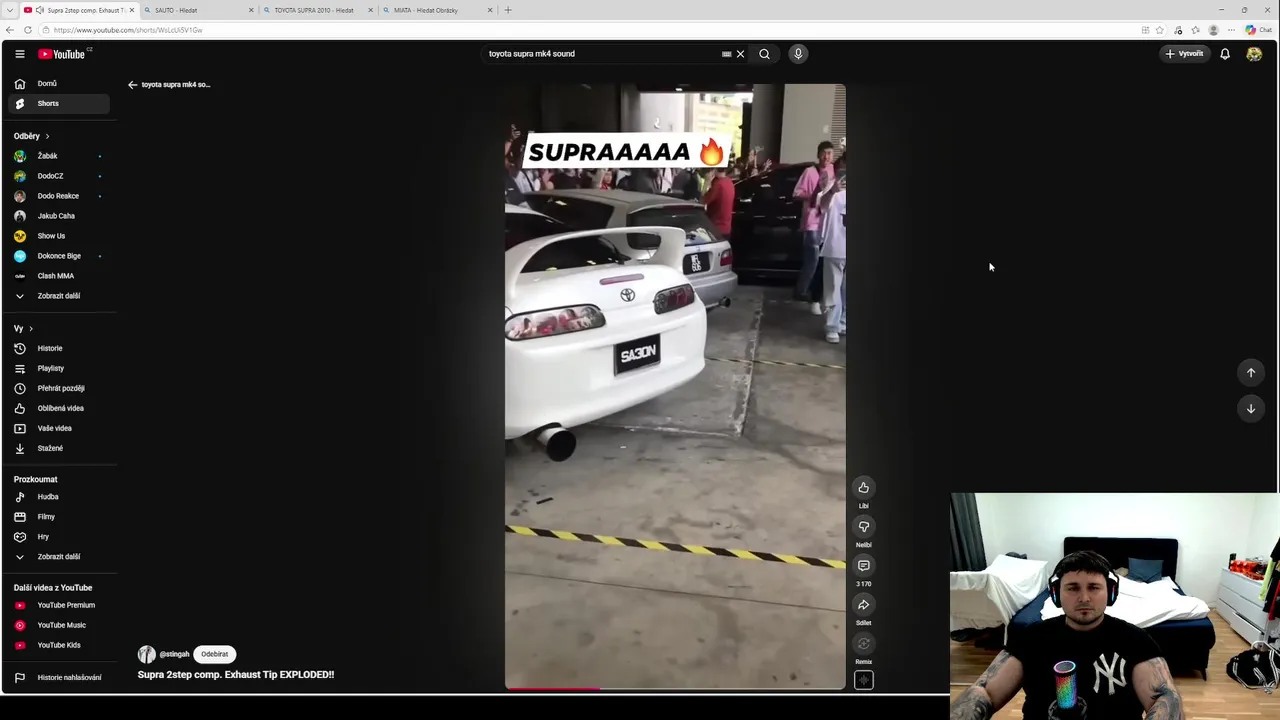This screenshot has width=1280, height=720.
Task: Open the Jakub Caha subscription
Action: (x=59, y=216)
